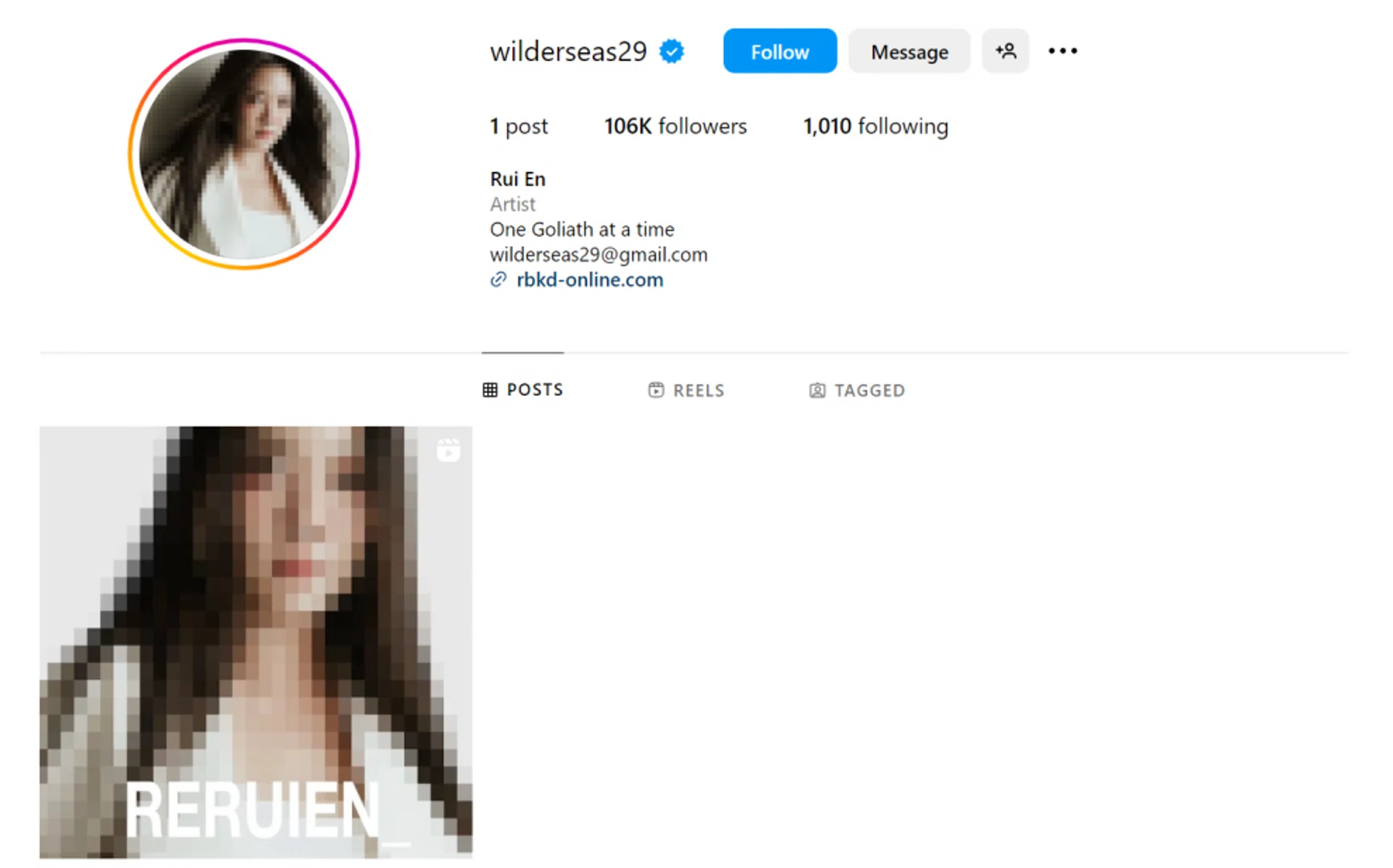View the 1,010 following list
The image size is (1393, 868).
876,126
